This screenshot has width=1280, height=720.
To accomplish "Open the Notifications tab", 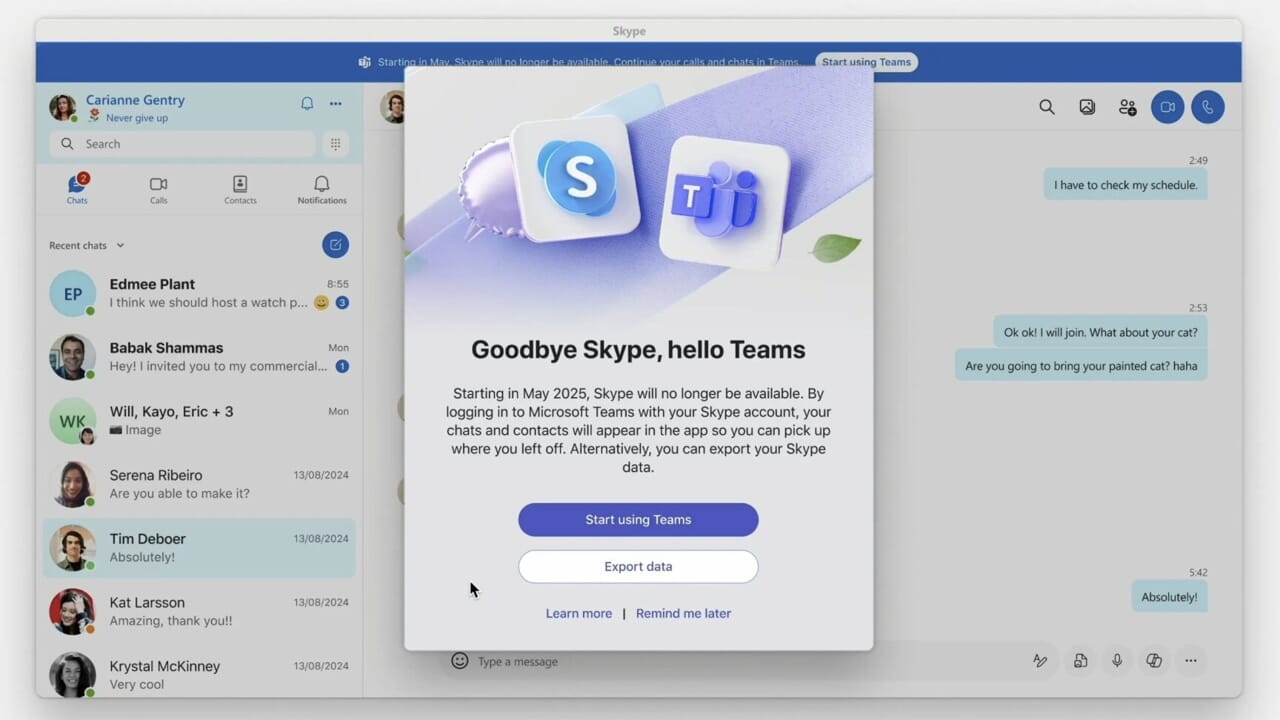I will click(322, 189).
